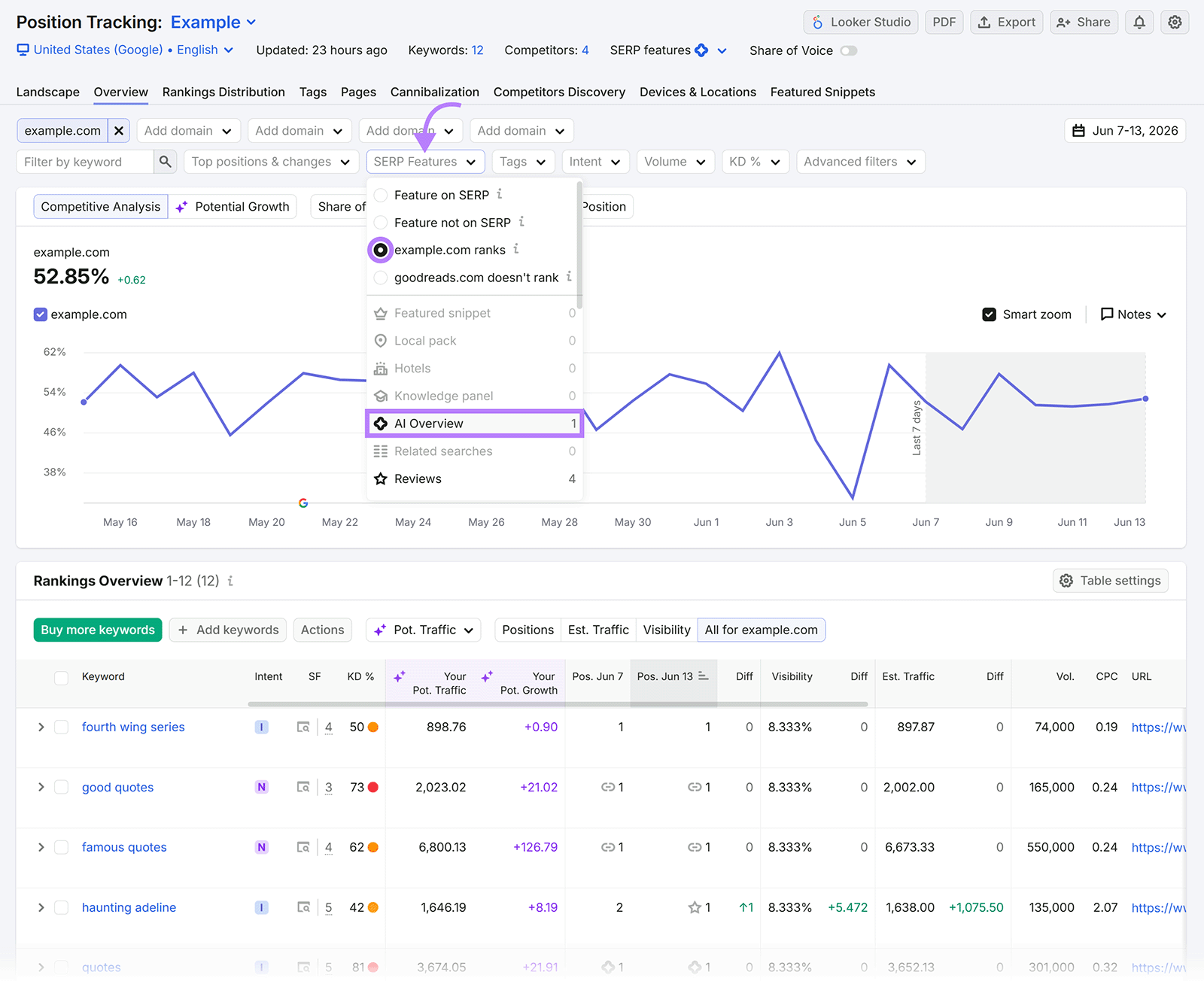Open the Cannibalization tab
Screen dimensions: 1204x984
[x=435, y=92]
